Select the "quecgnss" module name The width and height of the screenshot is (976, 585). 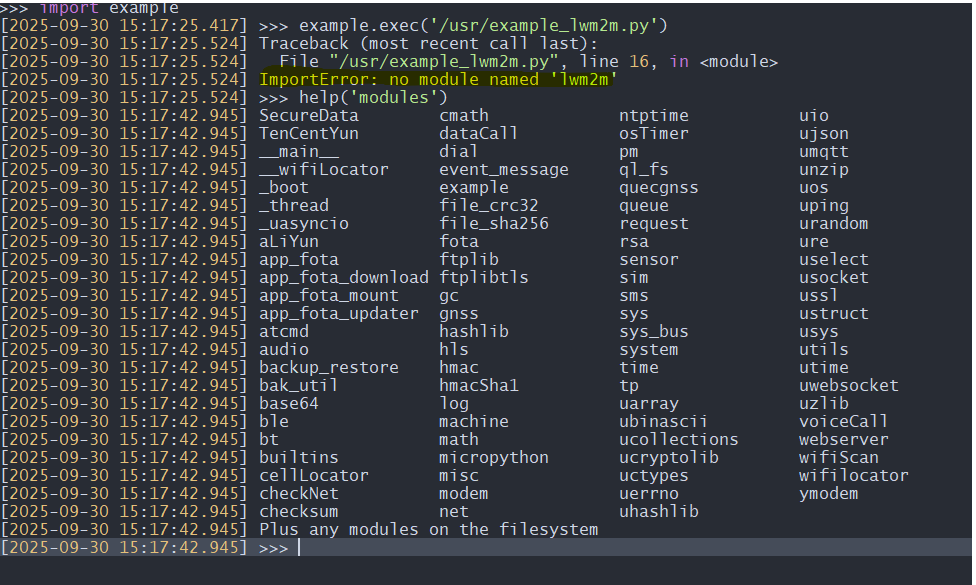point(658,187)
